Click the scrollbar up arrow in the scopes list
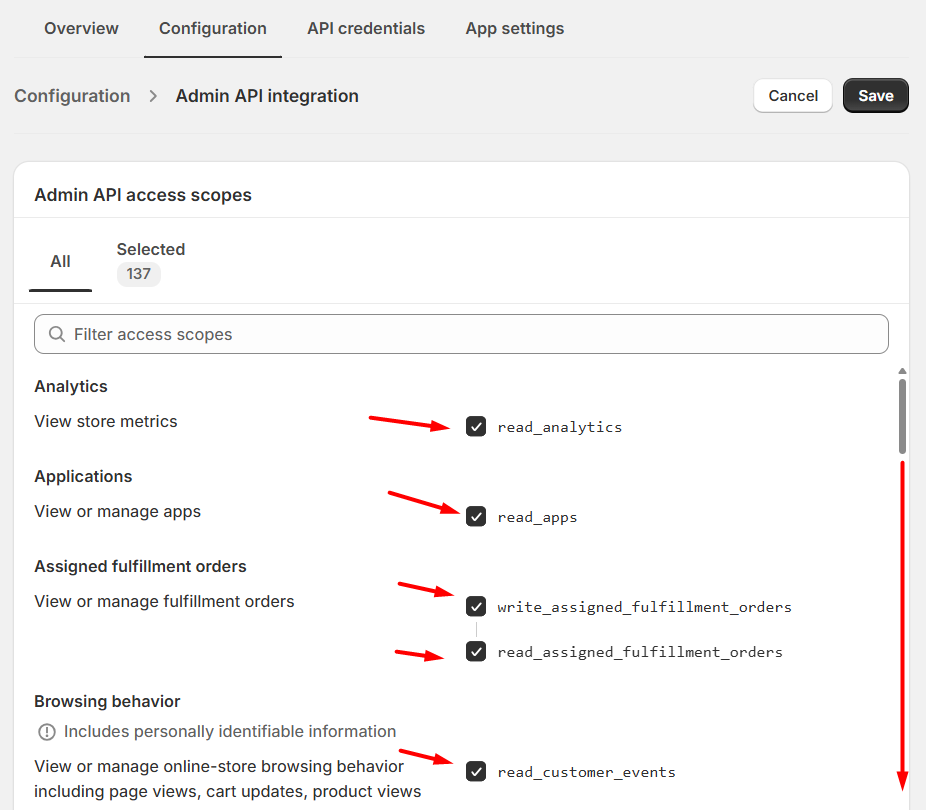Image resolution: width=926 pixels, height=810 pixels. coord(902,370)
